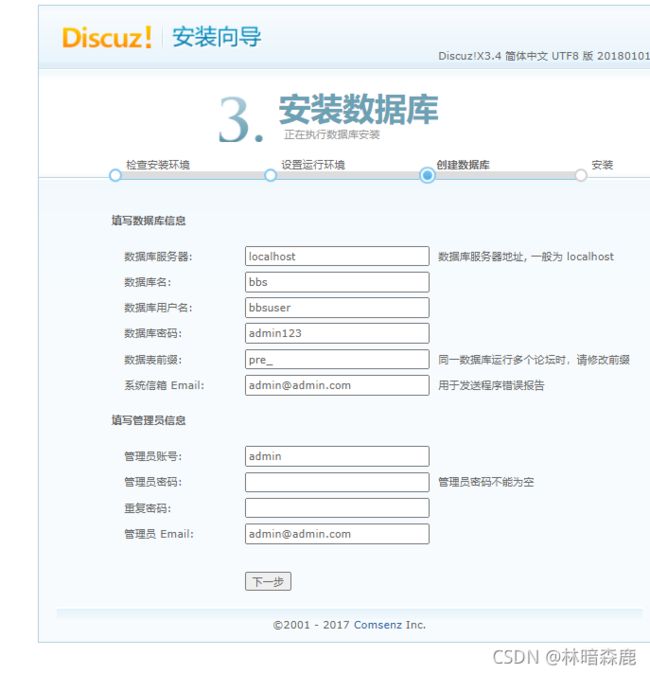Click the 管理员账号 label
The width and height of the screenshot is (650, 674).
153,456
